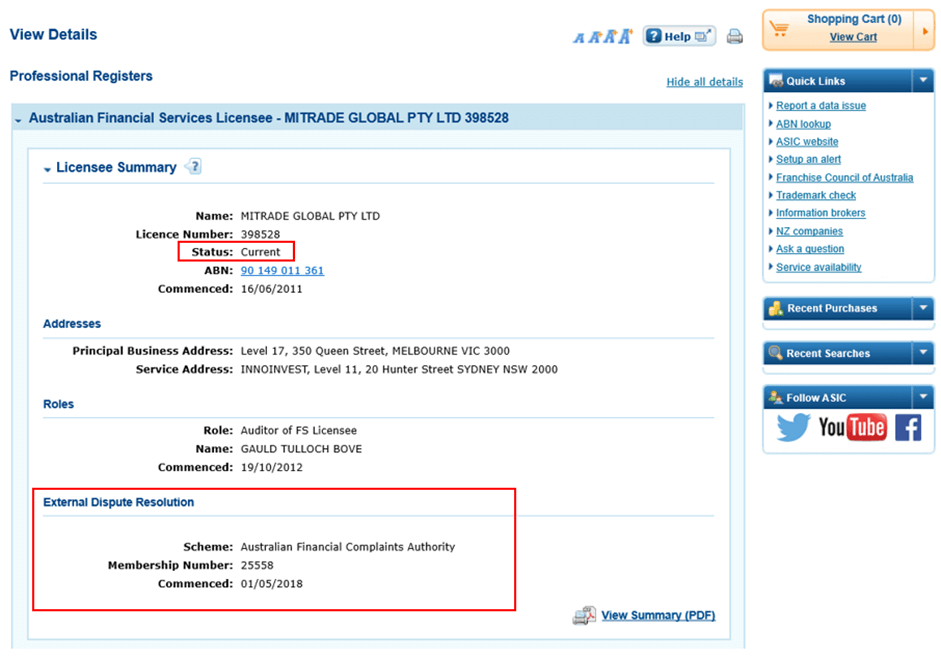
Task: Collapse Australian Financial Services Licensee header
Action: click(19, 119)
